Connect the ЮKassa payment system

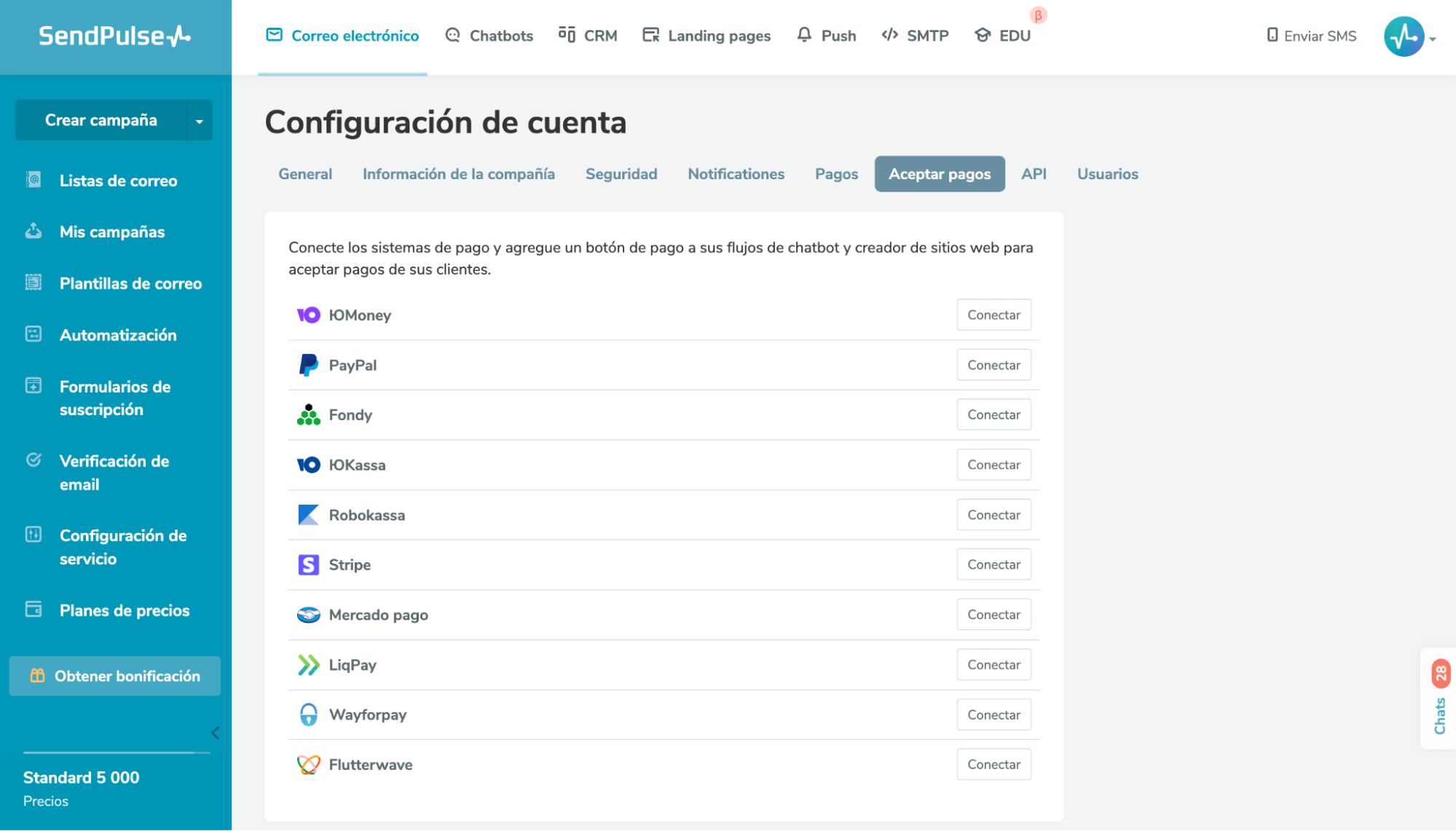[x=993, y=465]
